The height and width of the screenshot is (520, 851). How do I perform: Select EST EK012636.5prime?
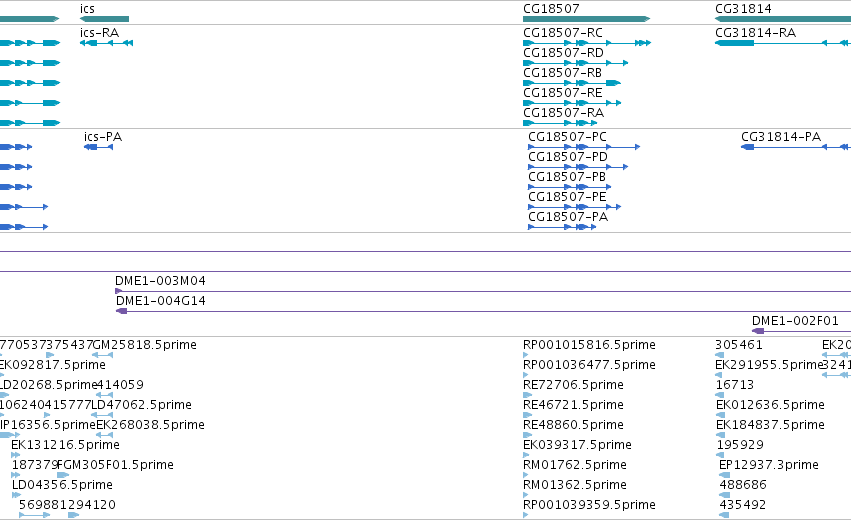point(770,405)
